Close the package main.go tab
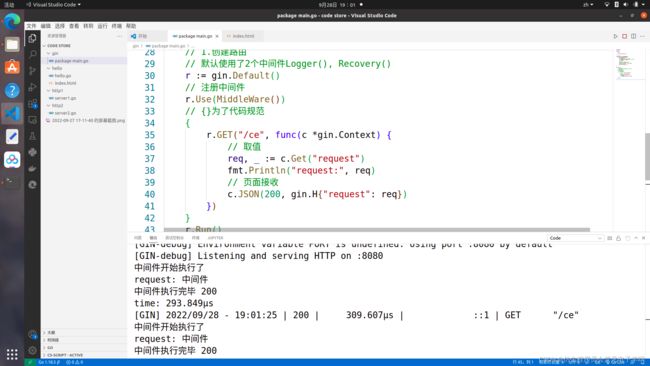650x366 pixels. (217, 36)
